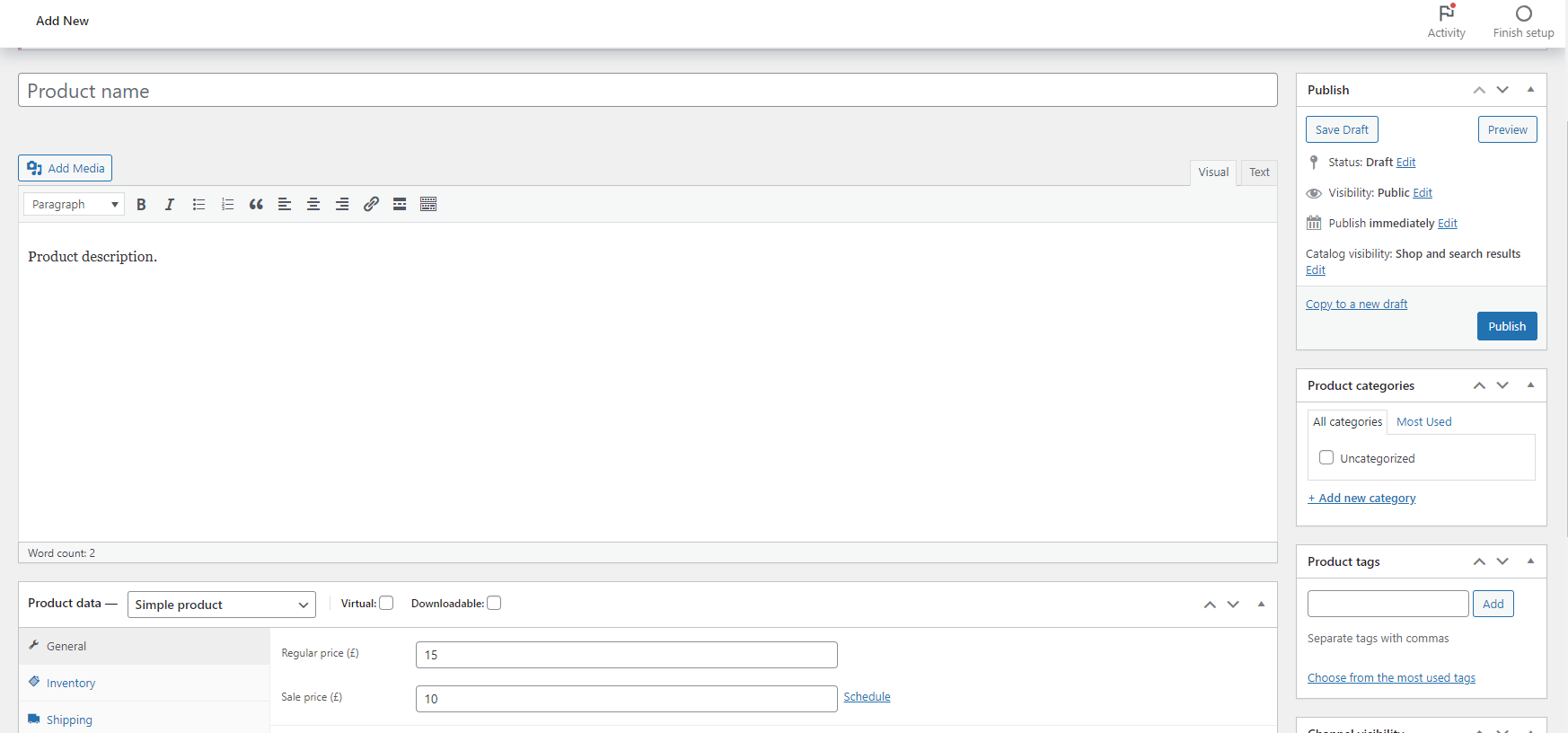
Task: Collapse the Publish panel
Action: point(1530,90)
